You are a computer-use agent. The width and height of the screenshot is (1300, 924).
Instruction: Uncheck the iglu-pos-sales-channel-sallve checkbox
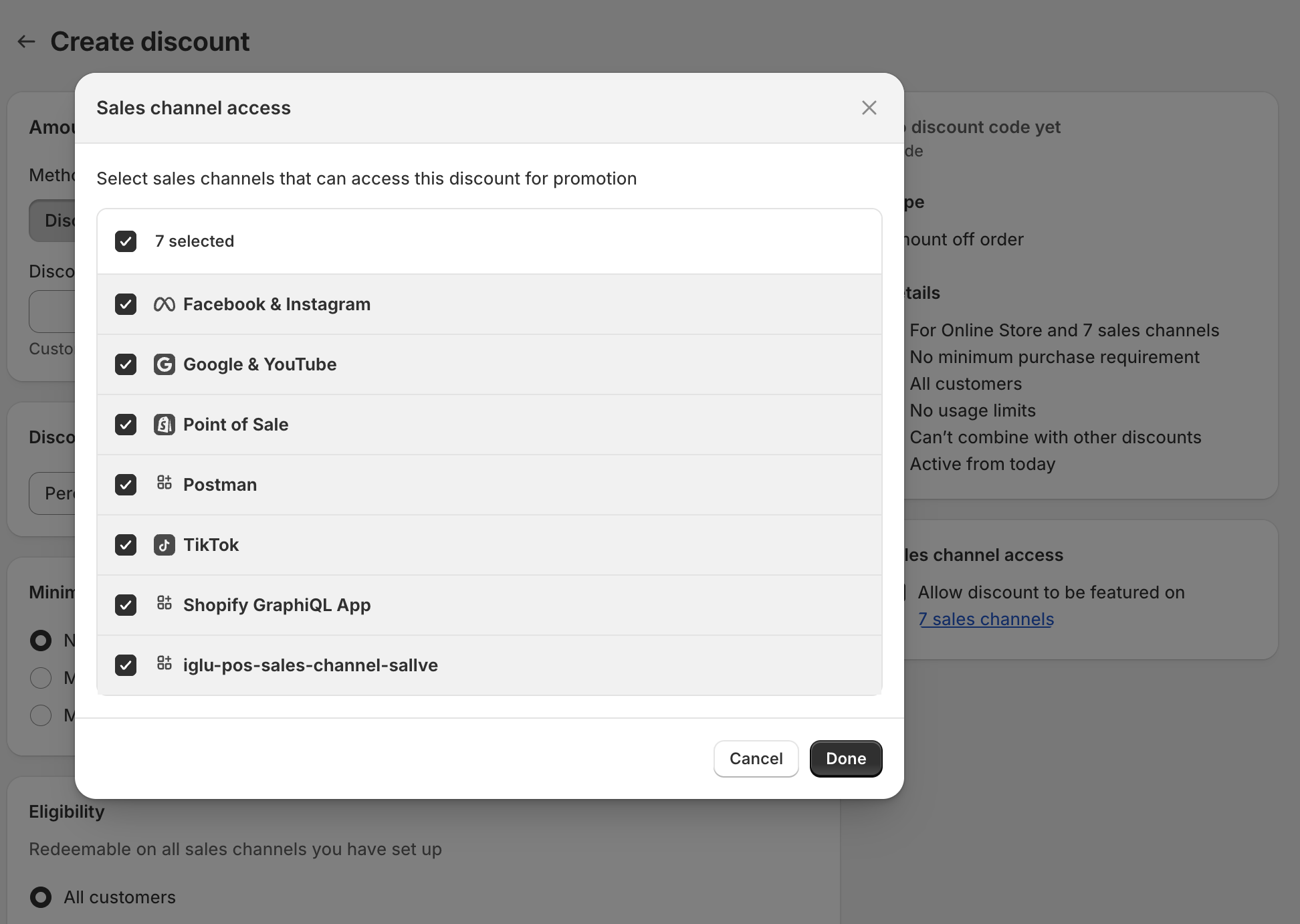click(126, 665)
